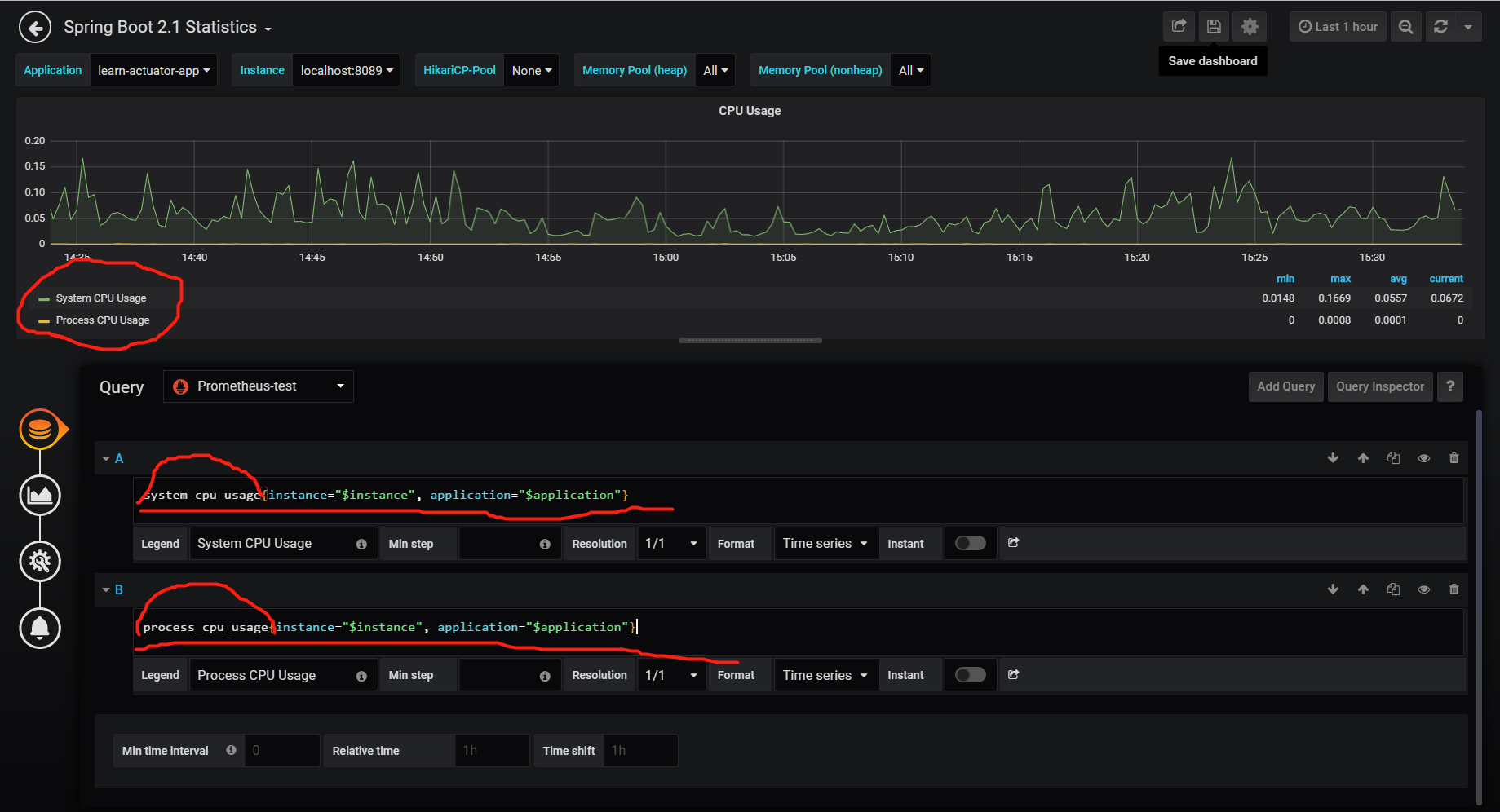Click the Relative time input field
The image size is (1500, 812).
pyautogui.click(x=492, y=750)
